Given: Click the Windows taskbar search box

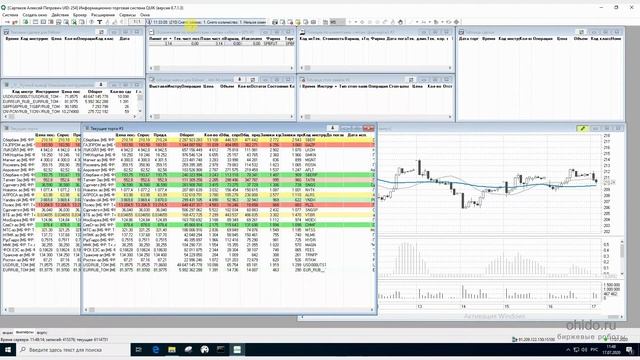Looking at the screenshot, I should [x=73, y=350].
